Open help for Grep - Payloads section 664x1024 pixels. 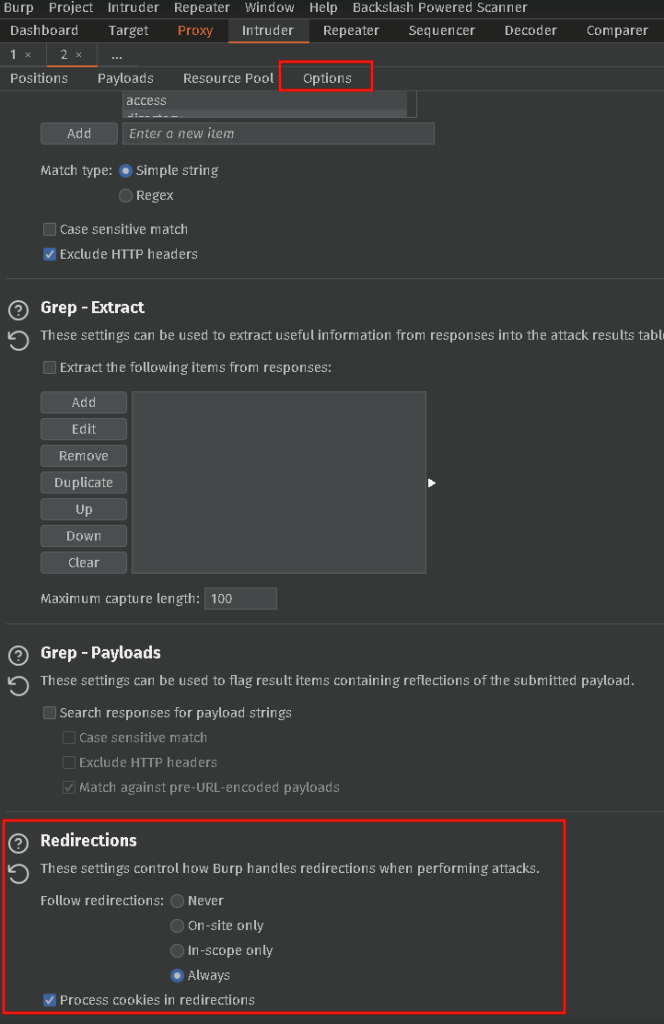(x=18, y=655)
